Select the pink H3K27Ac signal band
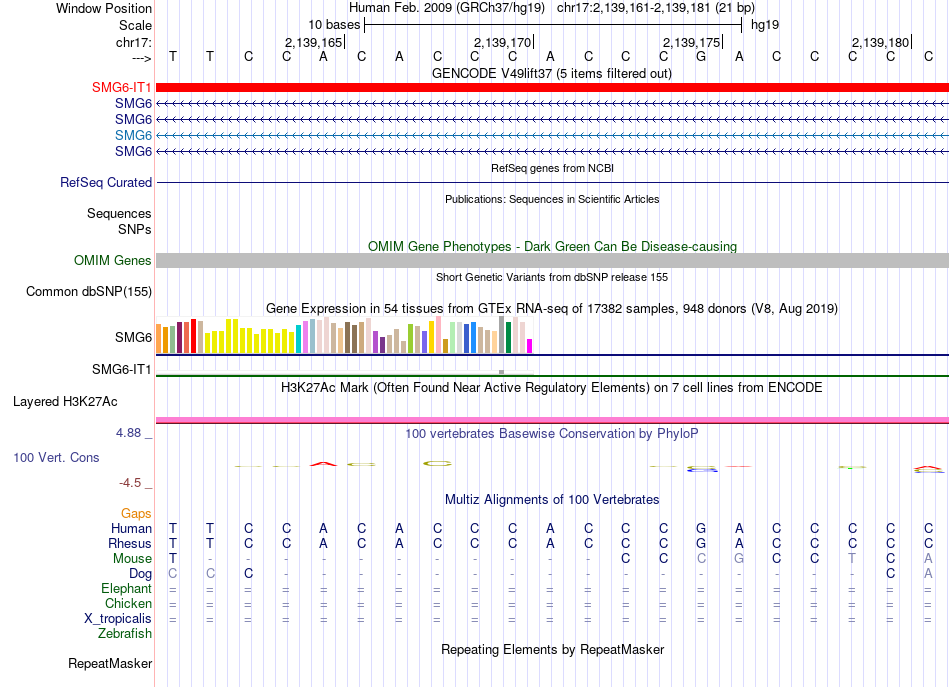 pos(552,419)
